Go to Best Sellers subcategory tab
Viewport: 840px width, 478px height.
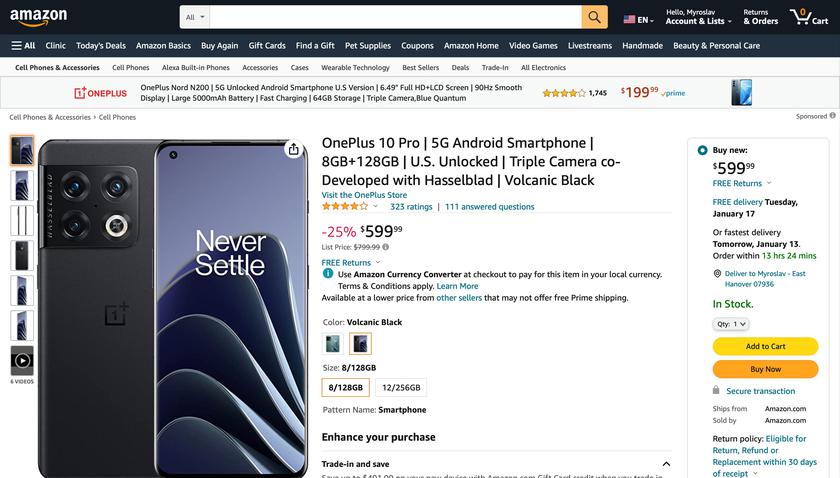[x=420, y=68]
